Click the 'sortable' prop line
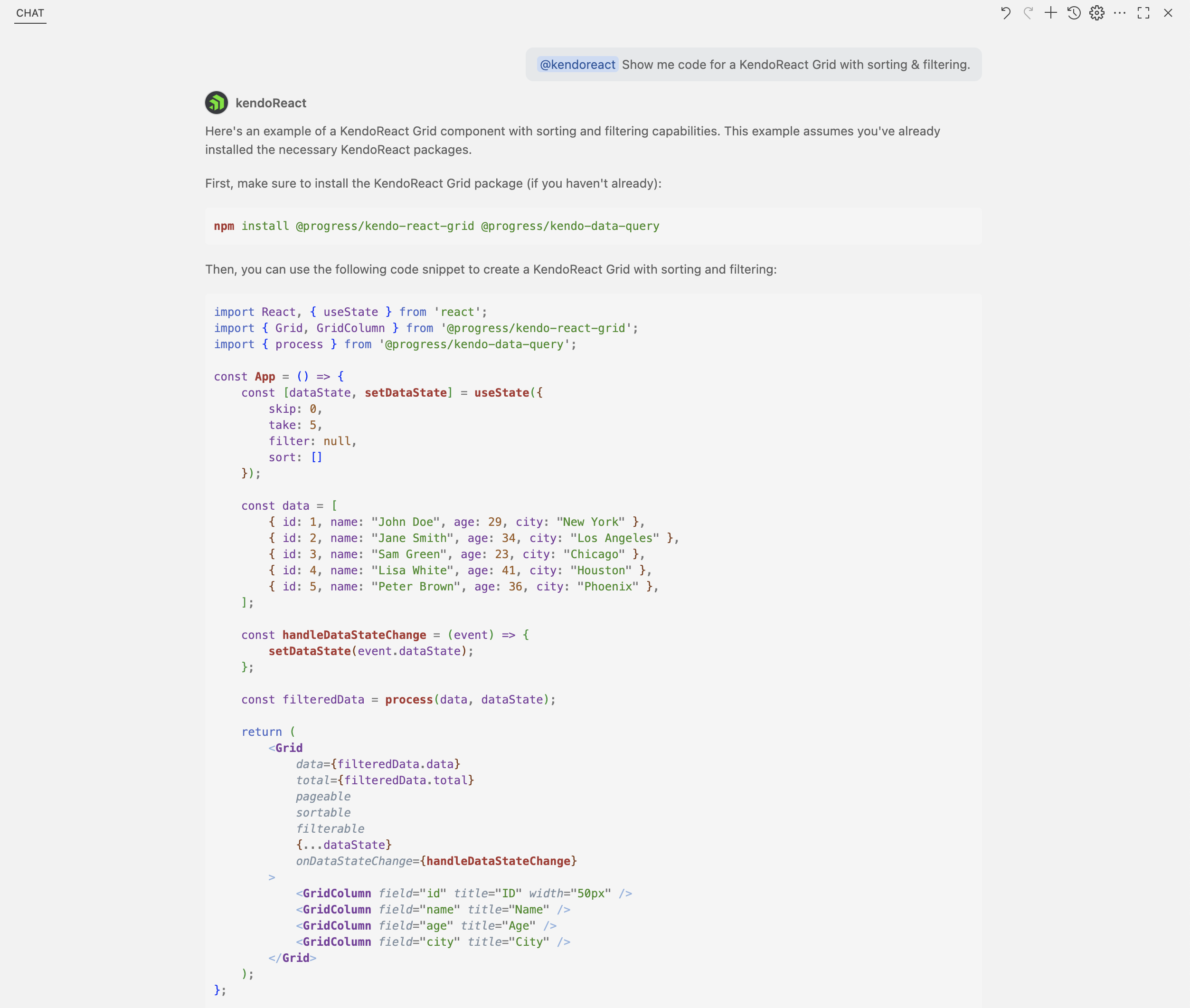The width and height of the screenshot is (1190, 1008). [323, 813]
